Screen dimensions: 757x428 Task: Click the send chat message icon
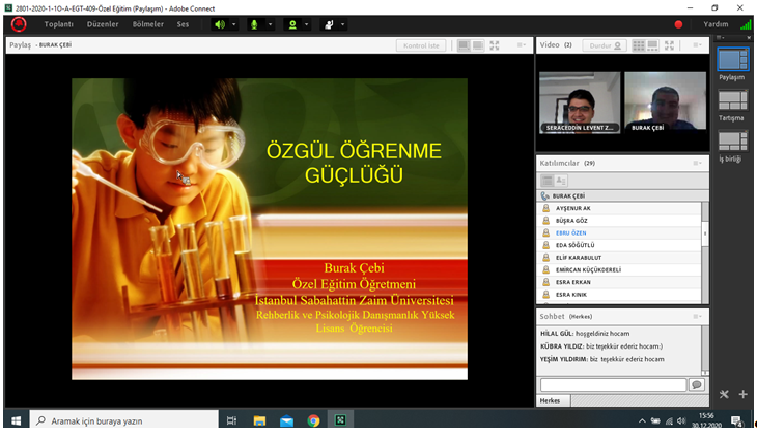(697, 384)
